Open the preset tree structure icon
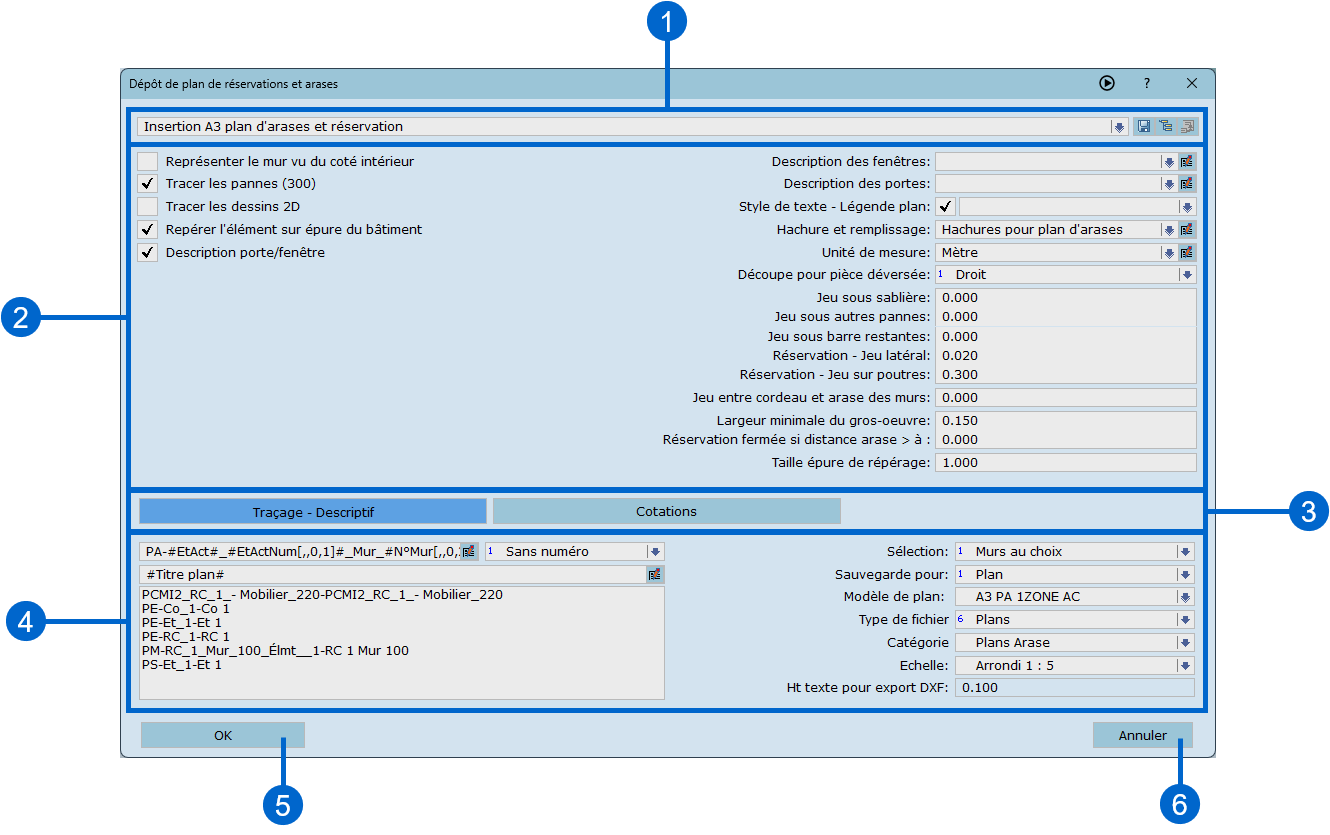The width and height of the screenshot is (1330, 835). 1166,127
